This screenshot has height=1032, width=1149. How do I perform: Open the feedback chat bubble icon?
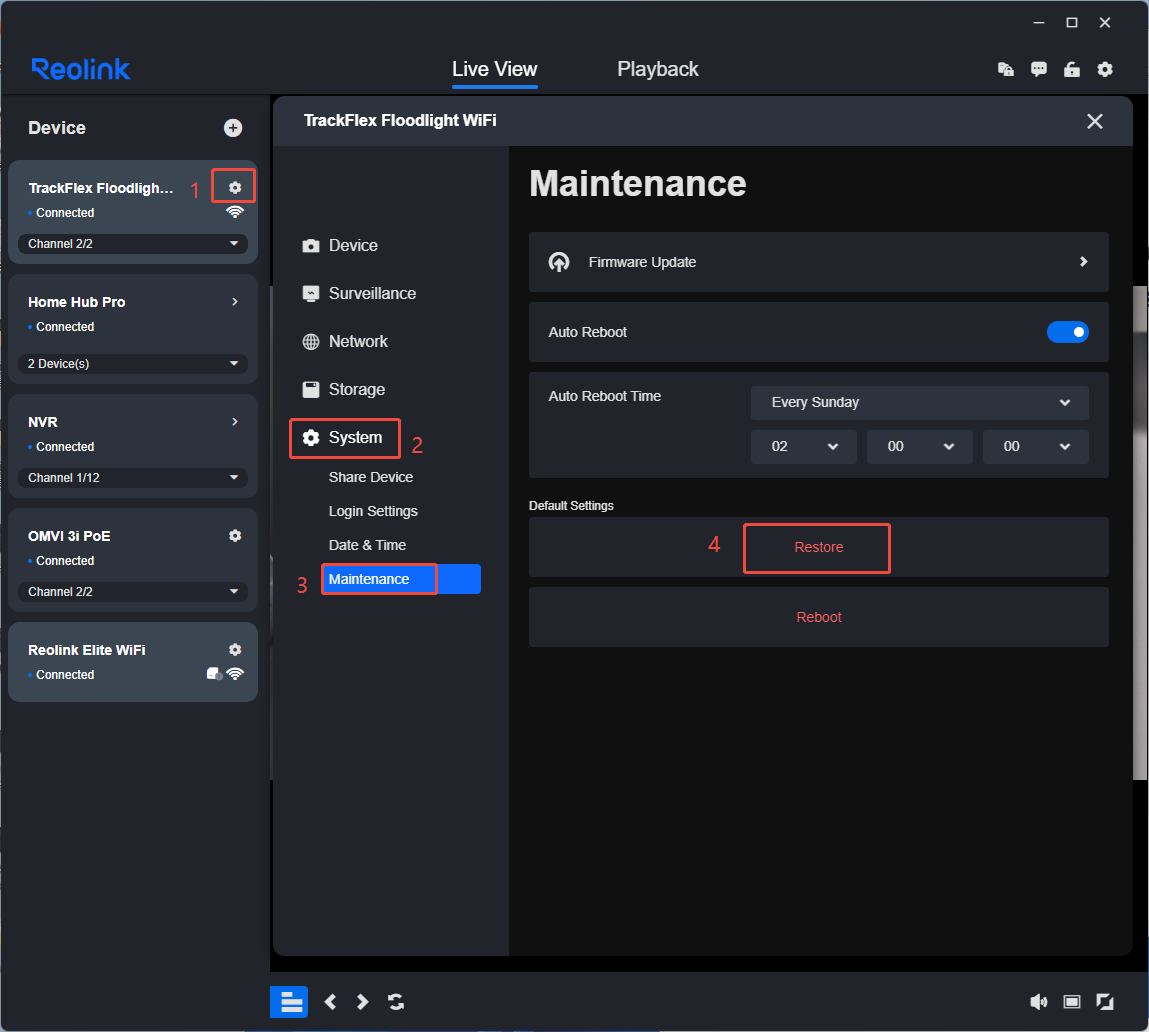coord(1038,70)
